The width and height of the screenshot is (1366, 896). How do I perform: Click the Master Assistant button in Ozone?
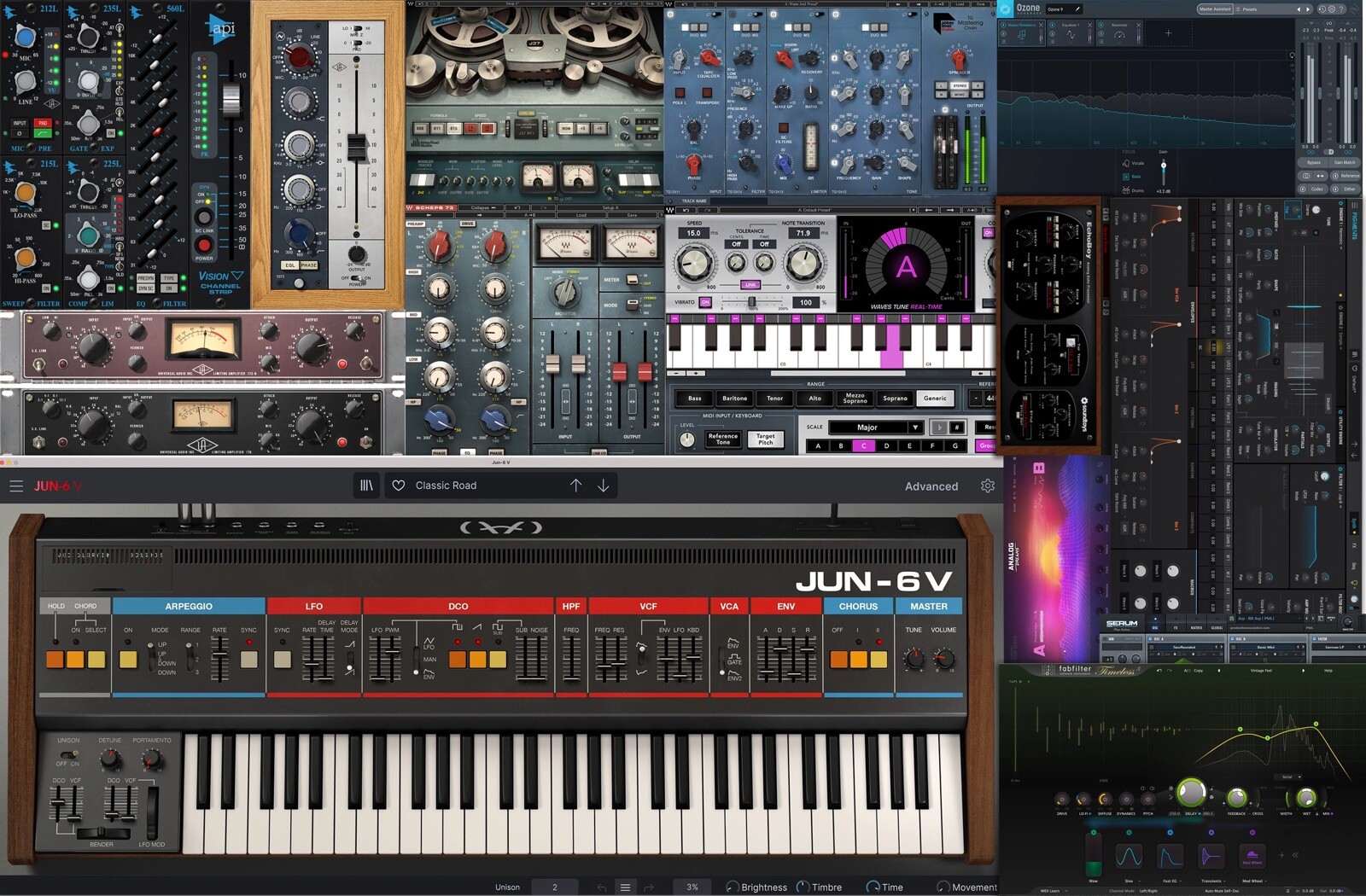coord(1215,9)
